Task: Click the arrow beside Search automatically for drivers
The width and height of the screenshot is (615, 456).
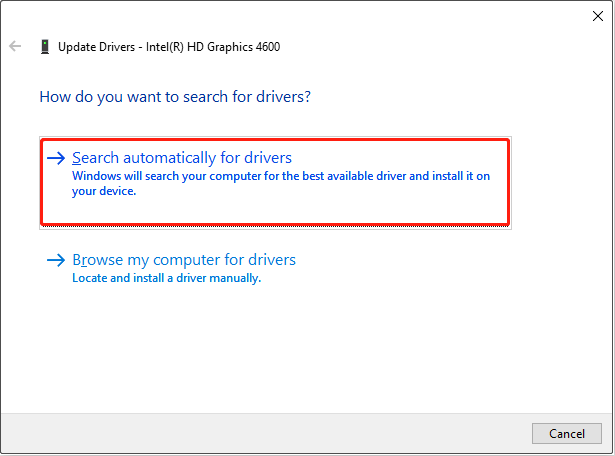Action: [56, 158]
